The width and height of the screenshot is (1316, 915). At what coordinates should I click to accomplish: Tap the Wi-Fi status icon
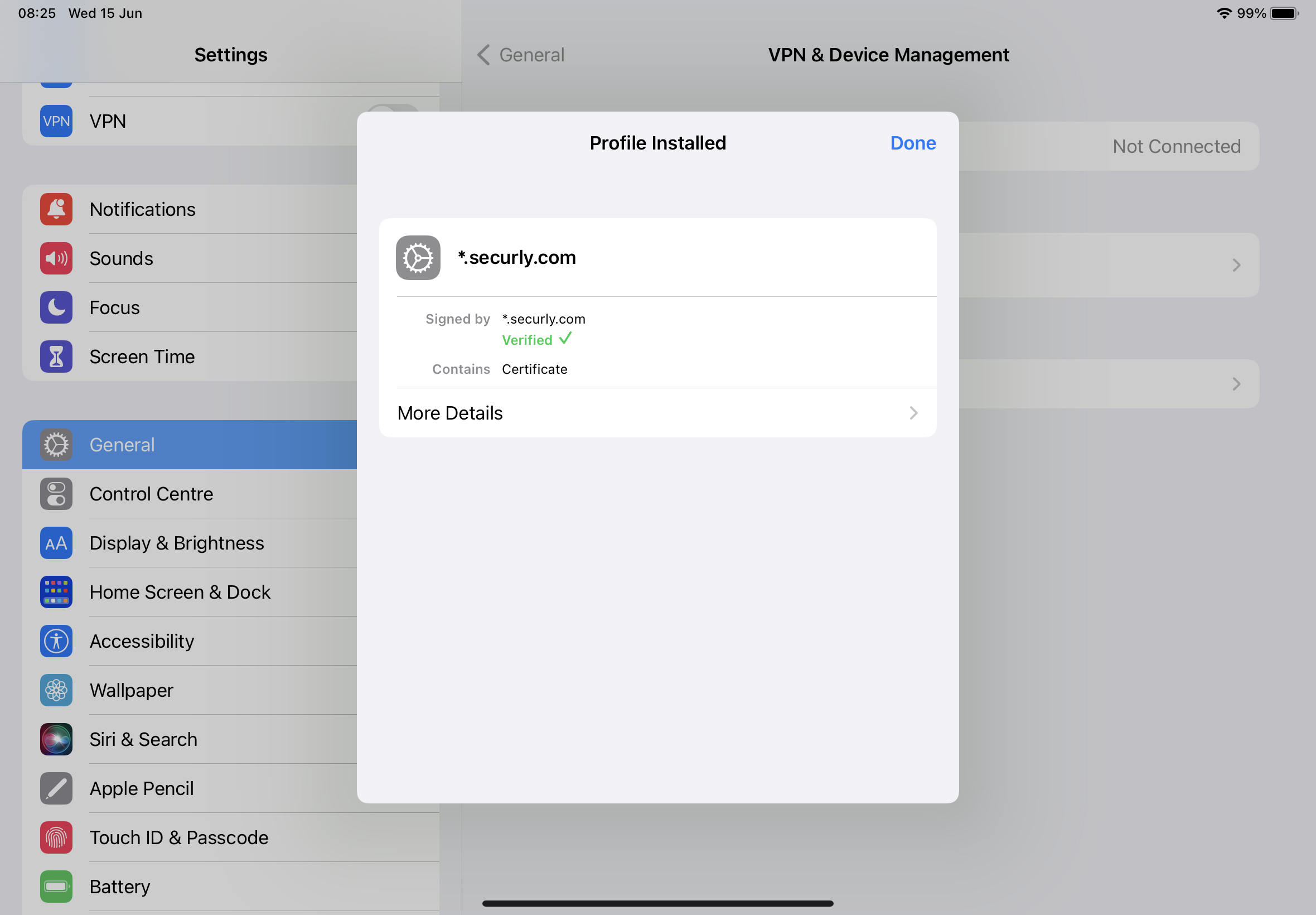click(x=1224, y=13)
